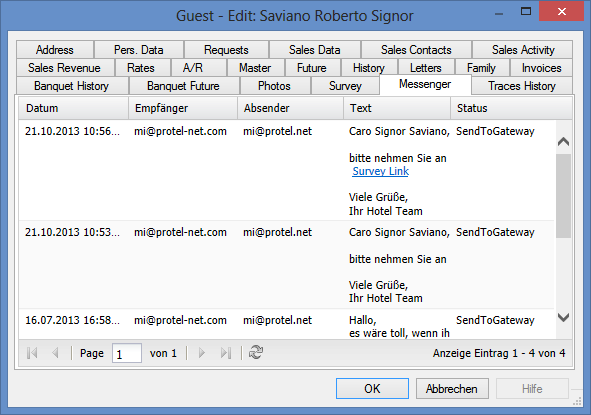Viewport: 591px width, 415px height.
Task: Select message dated 21.10.2013 10:56
Action: pos(287,170)
